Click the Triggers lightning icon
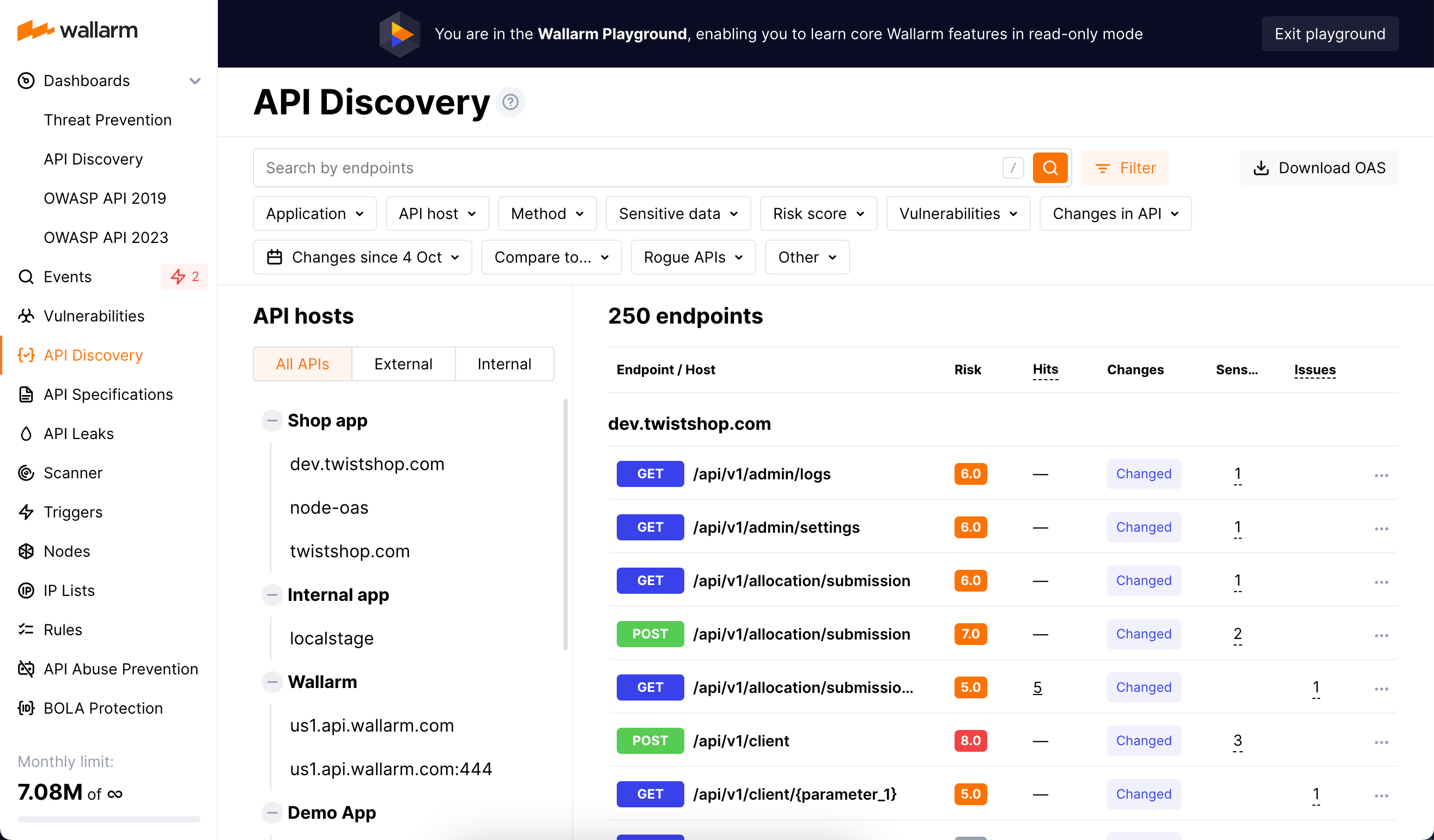This screenshot has height=840, width=1434. (x=26, y=512)
